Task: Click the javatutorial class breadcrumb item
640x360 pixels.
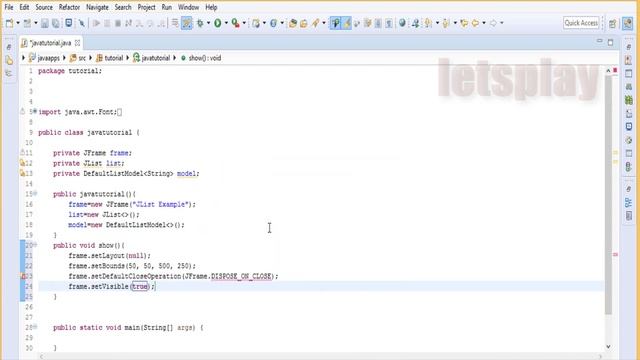Action: (151, 58)
